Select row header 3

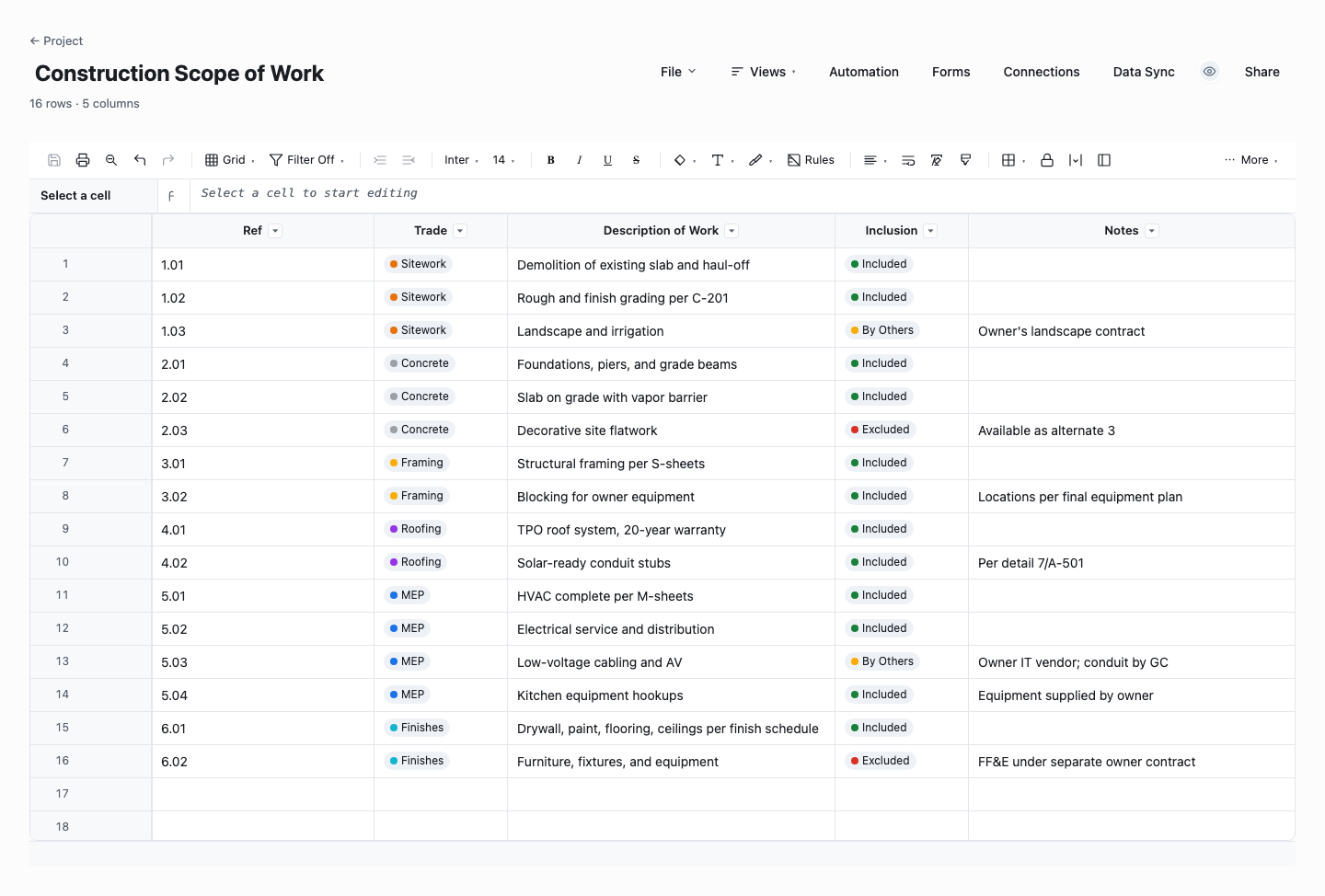(x=91, y=330)
